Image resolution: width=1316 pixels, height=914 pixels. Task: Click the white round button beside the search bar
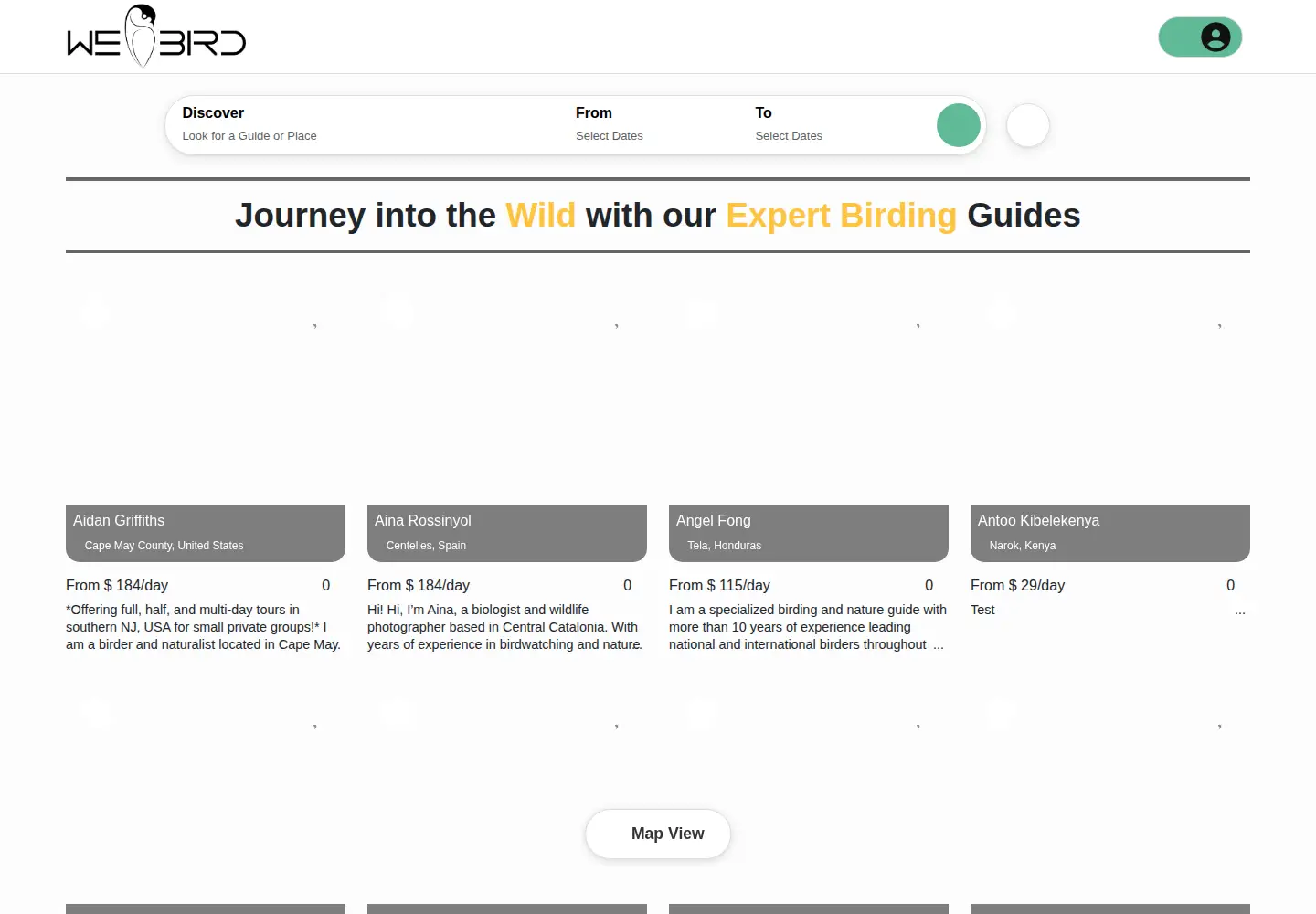[x=1028, y=125]
